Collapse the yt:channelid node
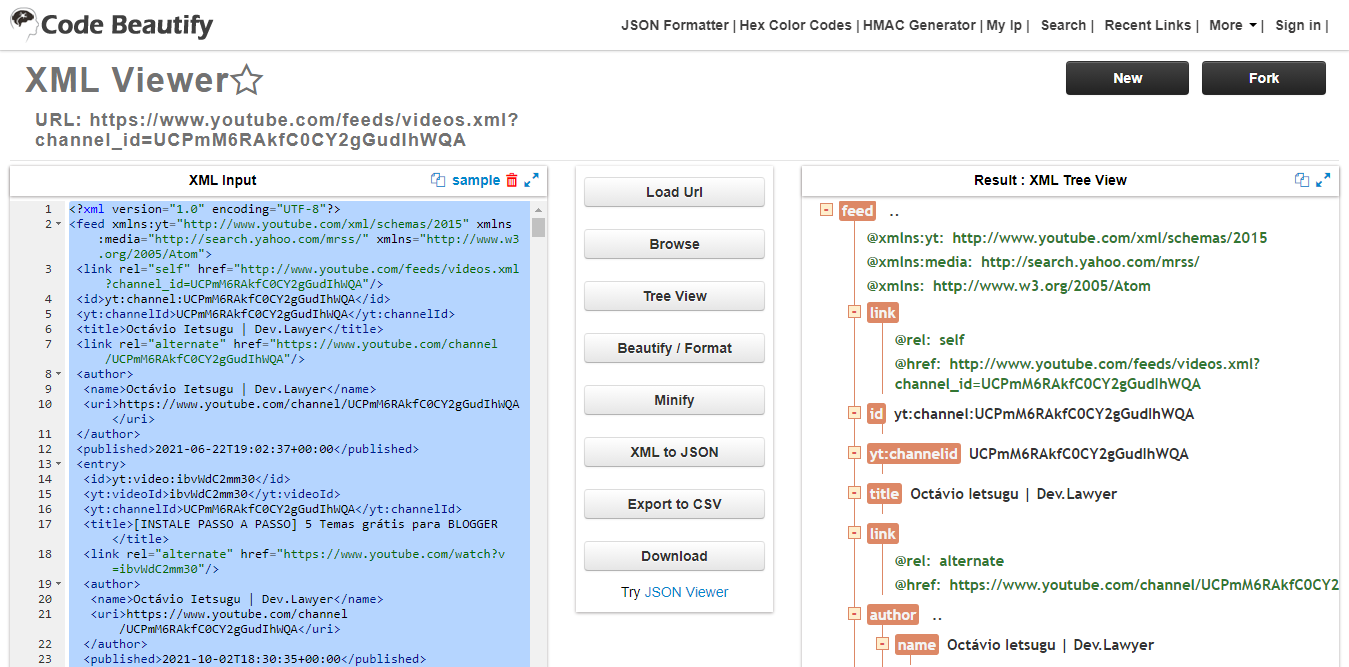Screen dimensions: 1349x667 854,453
